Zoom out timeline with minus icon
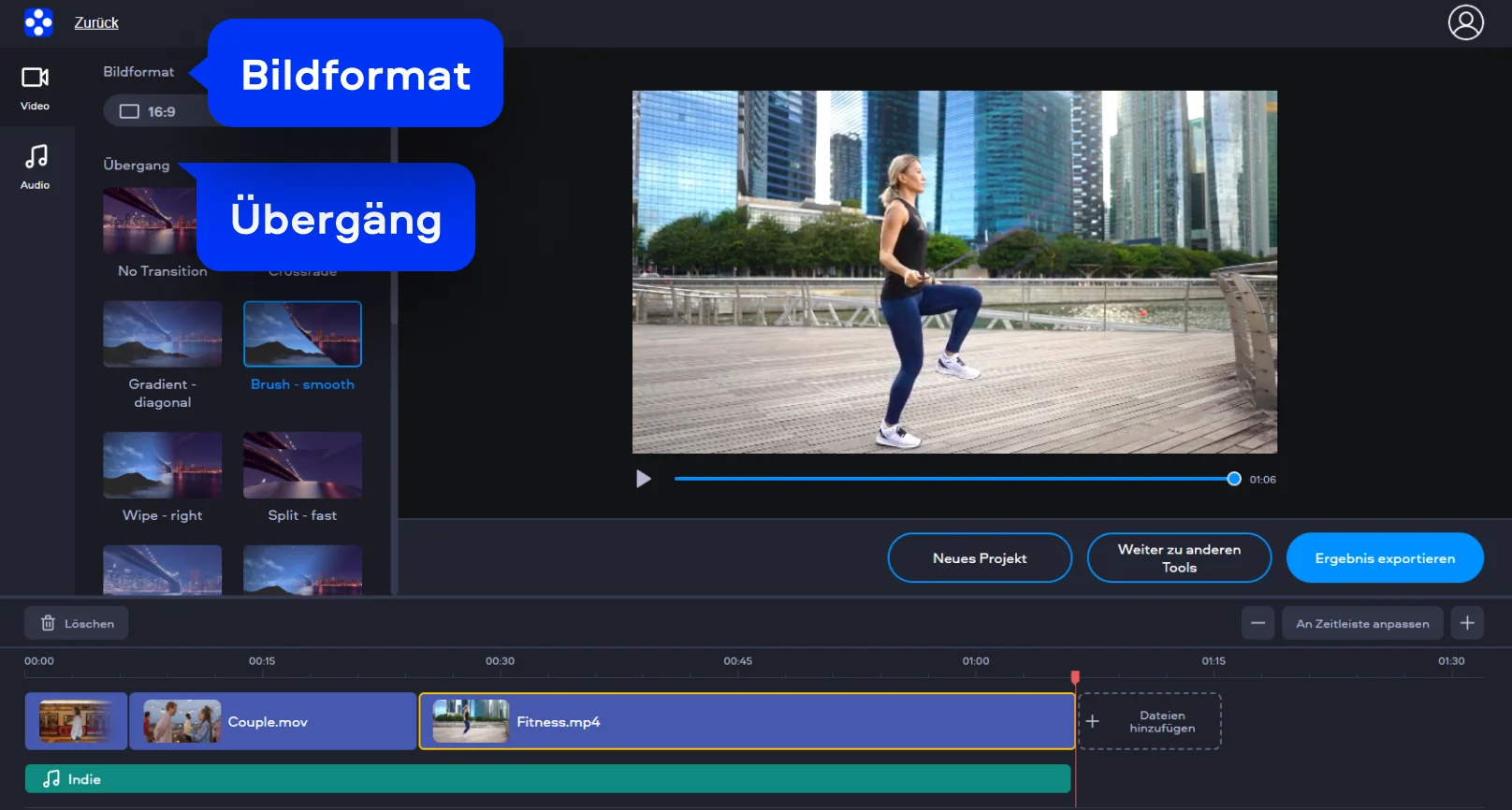1512x810 pixels. [x=1258, y=623]
